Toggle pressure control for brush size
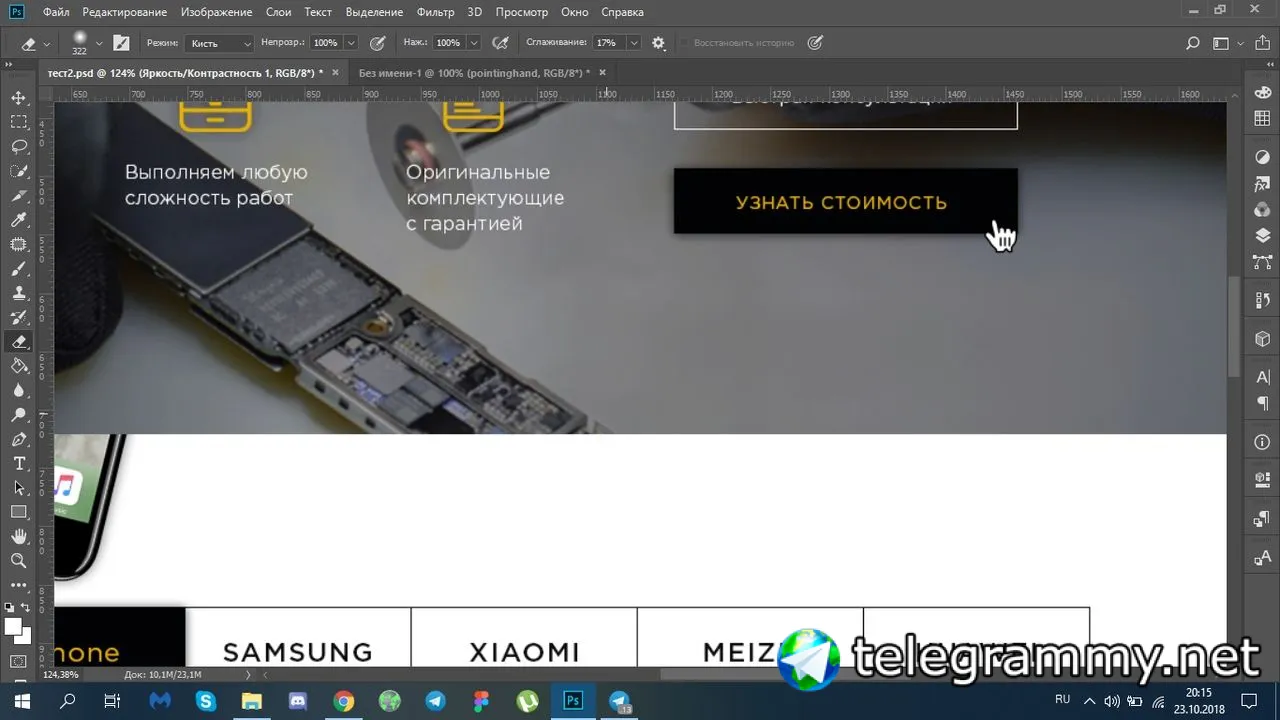 click(816, 43)
